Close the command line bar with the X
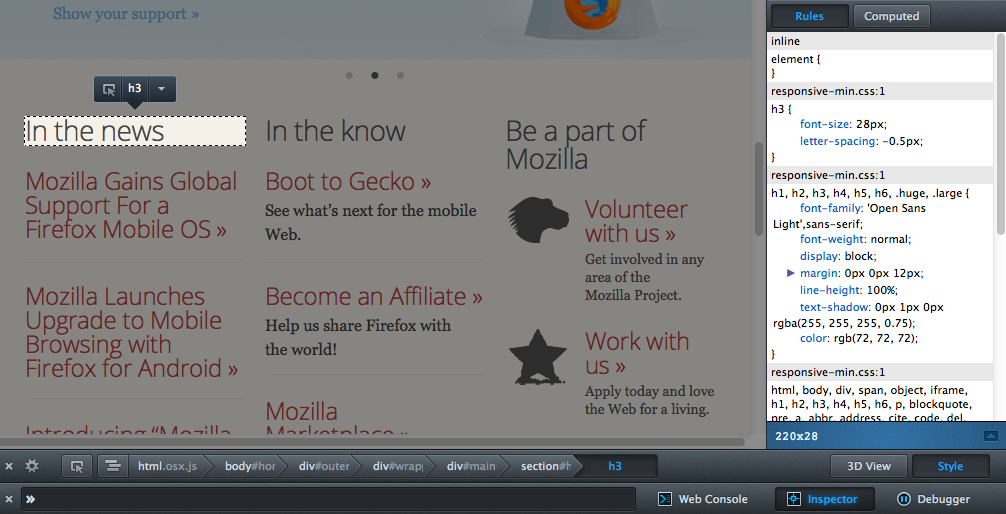 (x=9, y=499)
